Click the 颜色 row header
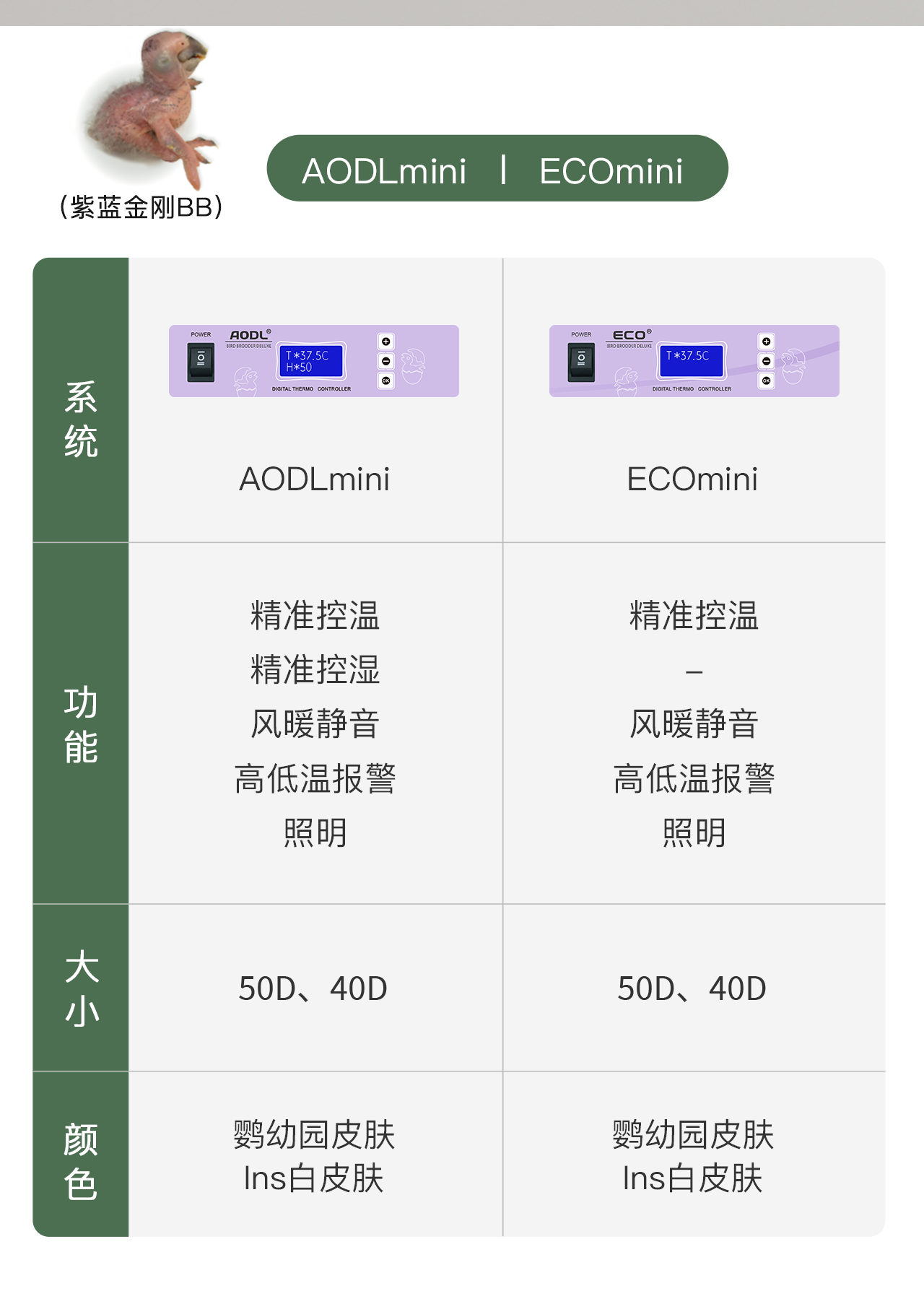The width and height of the screenshot is (924, 1304). 81,1161
